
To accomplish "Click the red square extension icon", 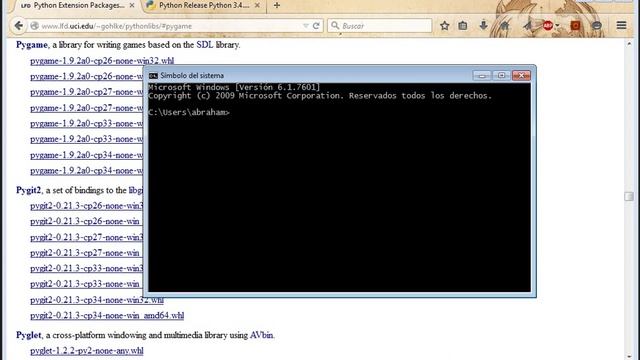I will pos(576,26).
